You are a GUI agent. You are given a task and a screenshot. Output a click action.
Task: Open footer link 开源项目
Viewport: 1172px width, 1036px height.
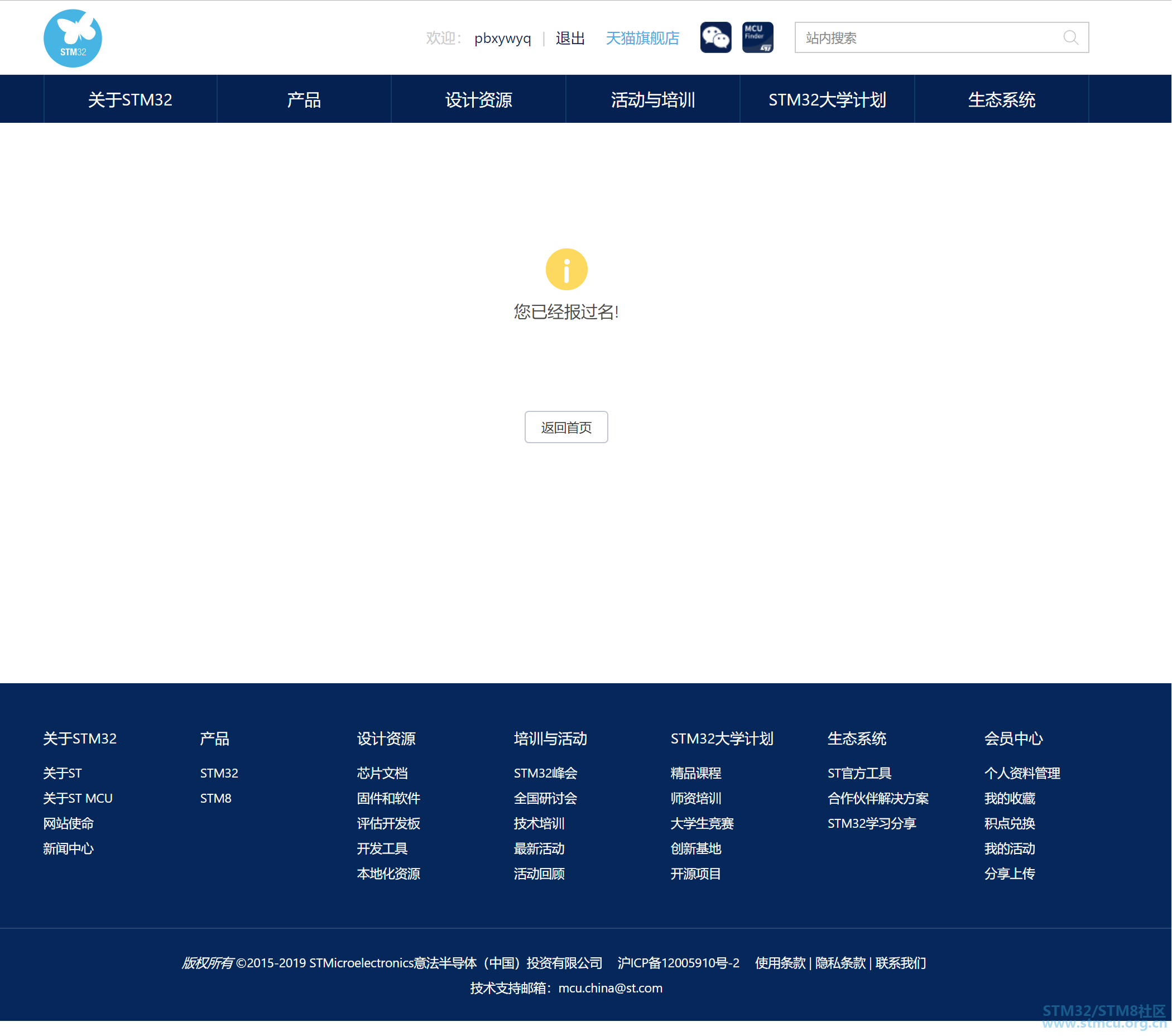pos(696,874)
